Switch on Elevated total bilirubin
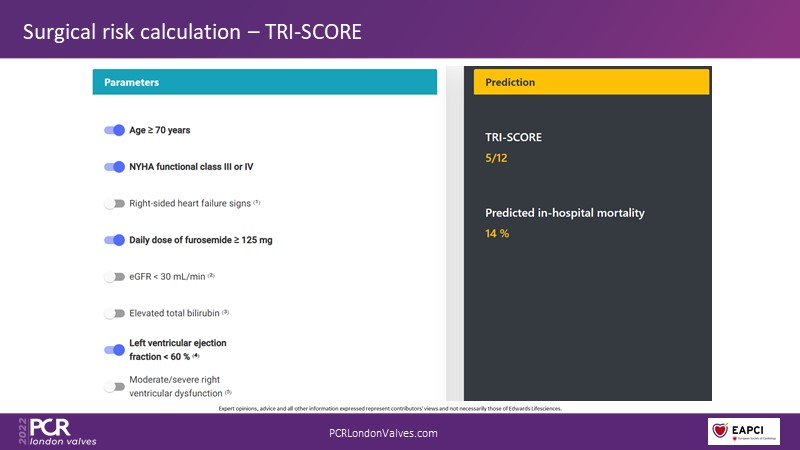800x450 pixels. click(114, 313)
